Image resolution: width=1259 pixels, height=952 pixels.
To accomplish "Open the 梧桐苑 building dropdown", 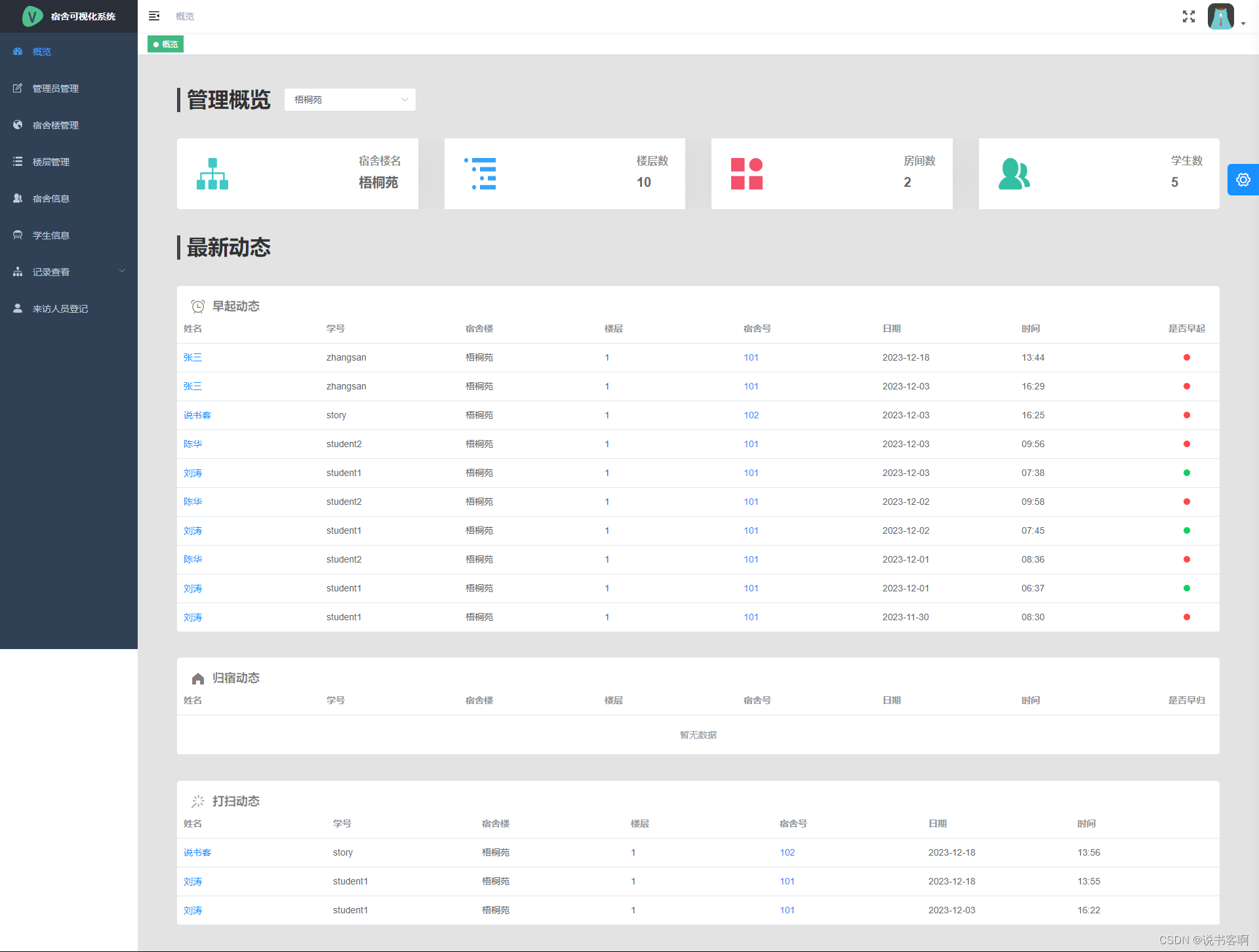I will (x=350, y=100).
